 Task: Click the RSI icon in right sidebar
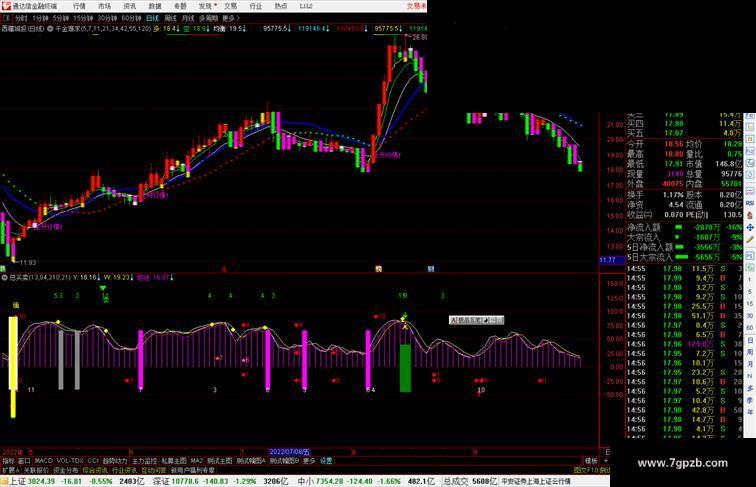[750, 203]
